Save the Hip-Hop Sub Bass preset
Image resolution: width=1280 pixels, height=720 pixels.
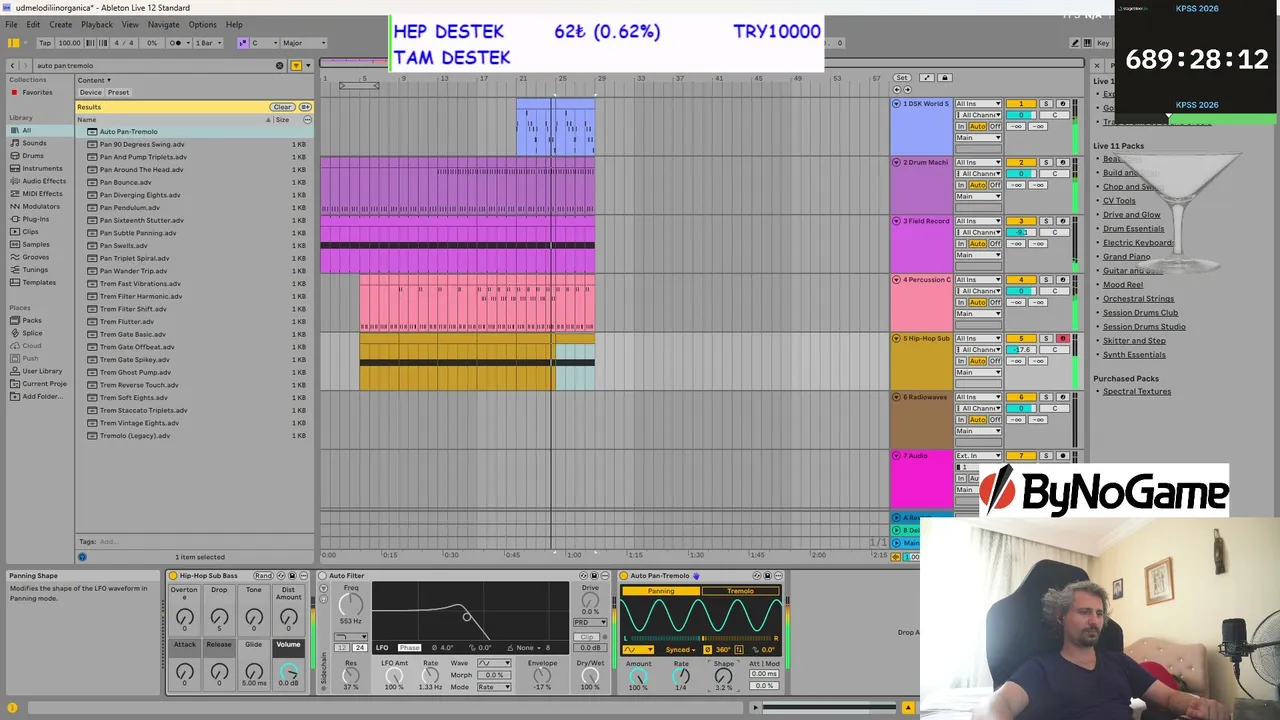click(292, 576)
